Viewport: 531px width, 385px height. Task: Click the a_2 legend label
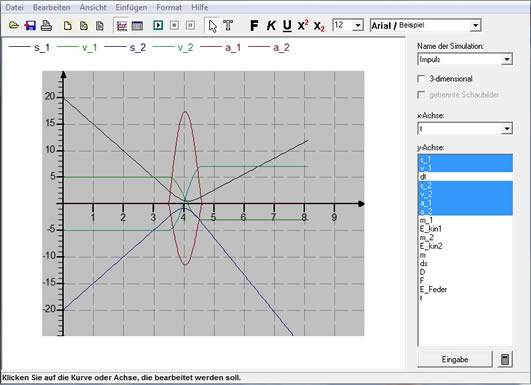click(x=281, y=47)
